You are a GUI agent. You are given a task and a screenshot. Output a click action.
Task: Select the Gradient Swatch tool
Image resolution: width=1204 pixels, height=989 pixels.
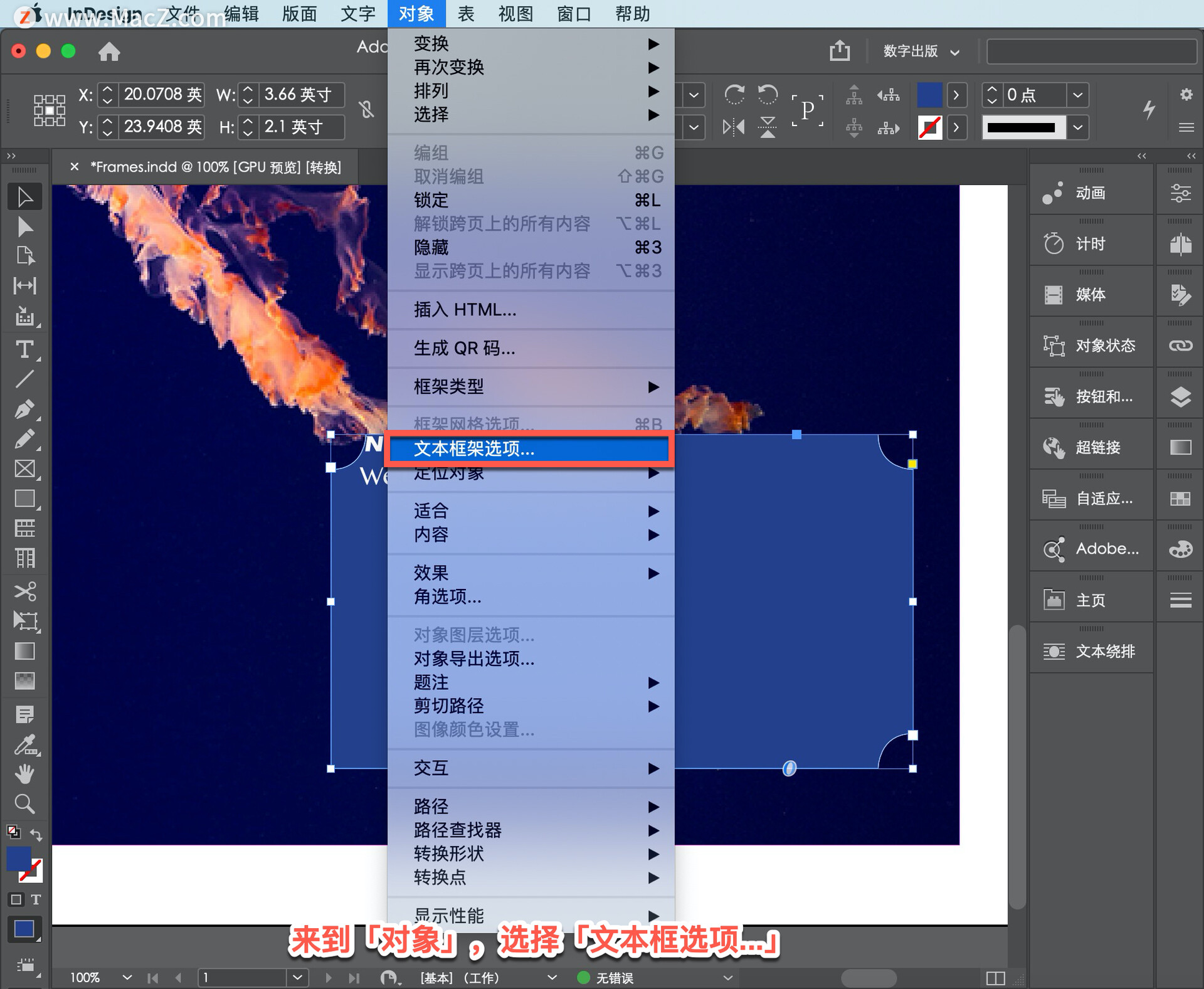click(24, 651)
